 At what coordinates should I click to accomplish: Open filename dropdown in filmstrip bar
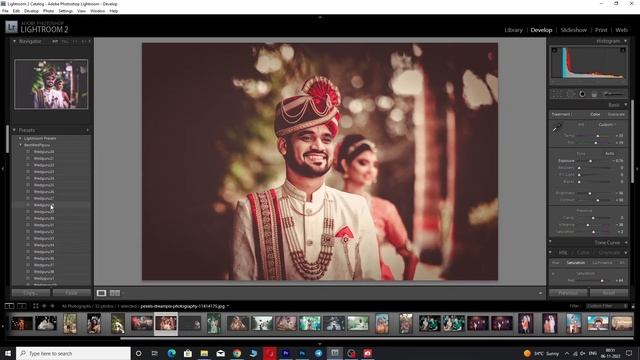pos(228,306)
